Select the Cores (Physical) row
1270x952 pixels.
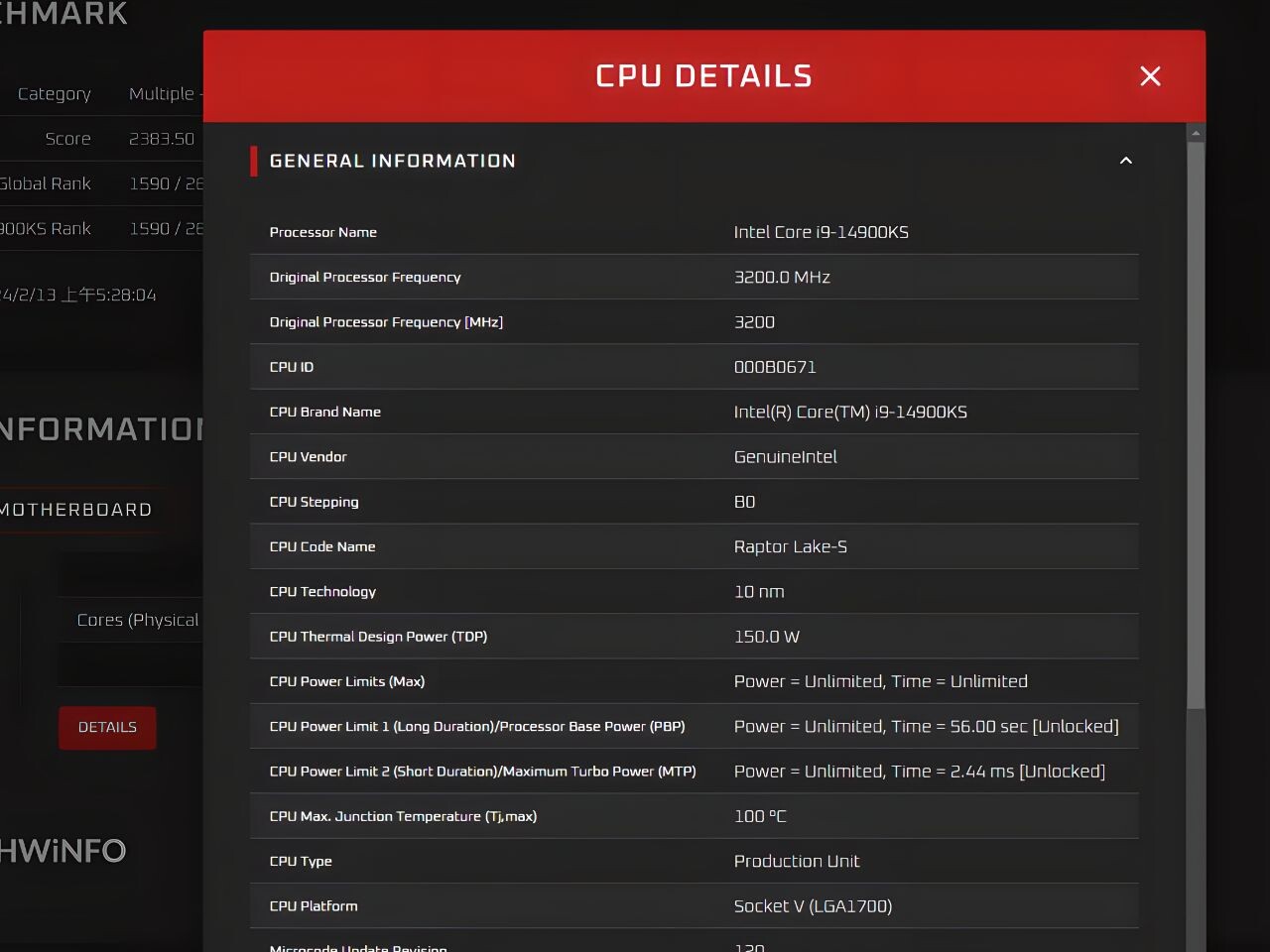(137, 620)
